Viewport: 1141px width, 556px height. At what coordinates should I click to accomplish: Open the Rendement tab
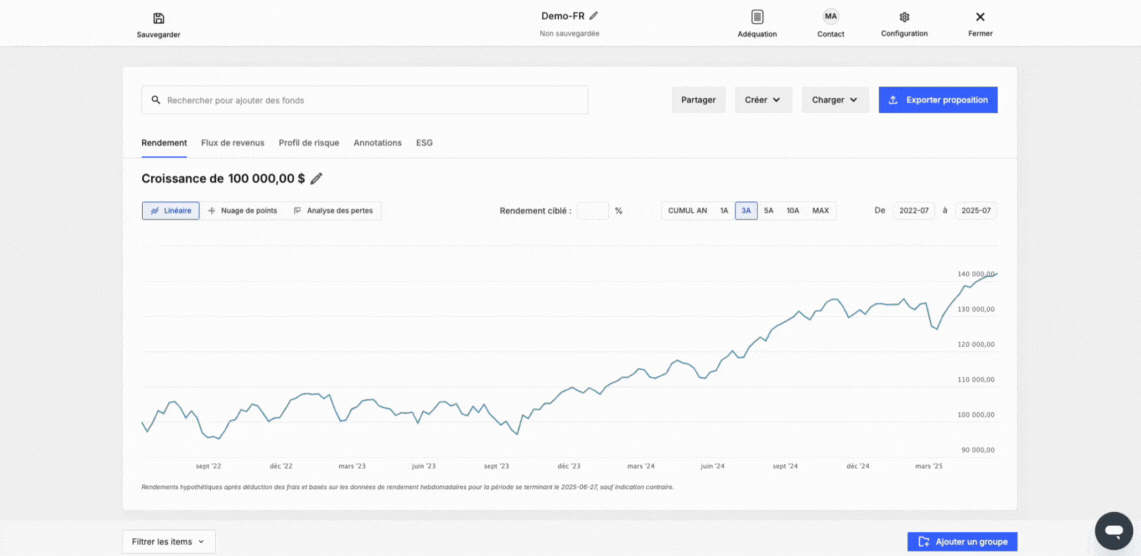164,143
